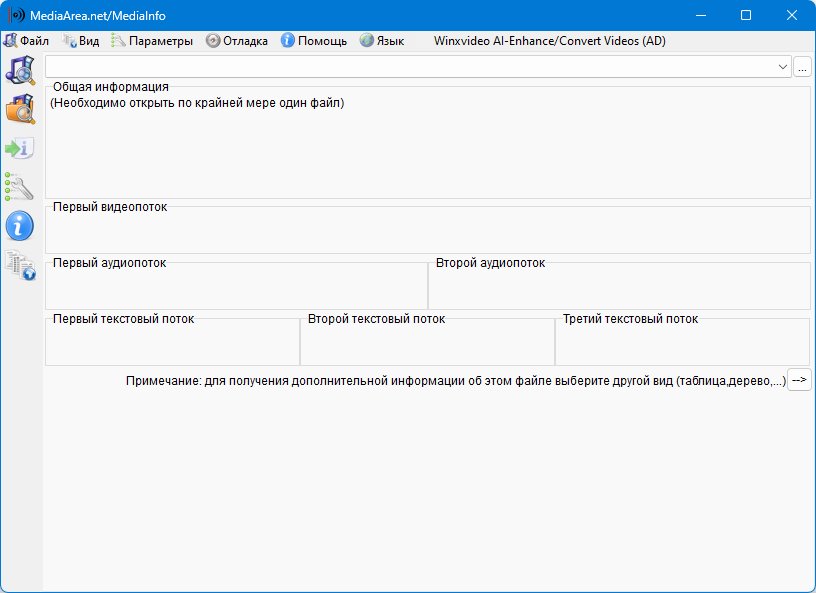Open the Файл menu
The image size is (816, 593).
27,41
